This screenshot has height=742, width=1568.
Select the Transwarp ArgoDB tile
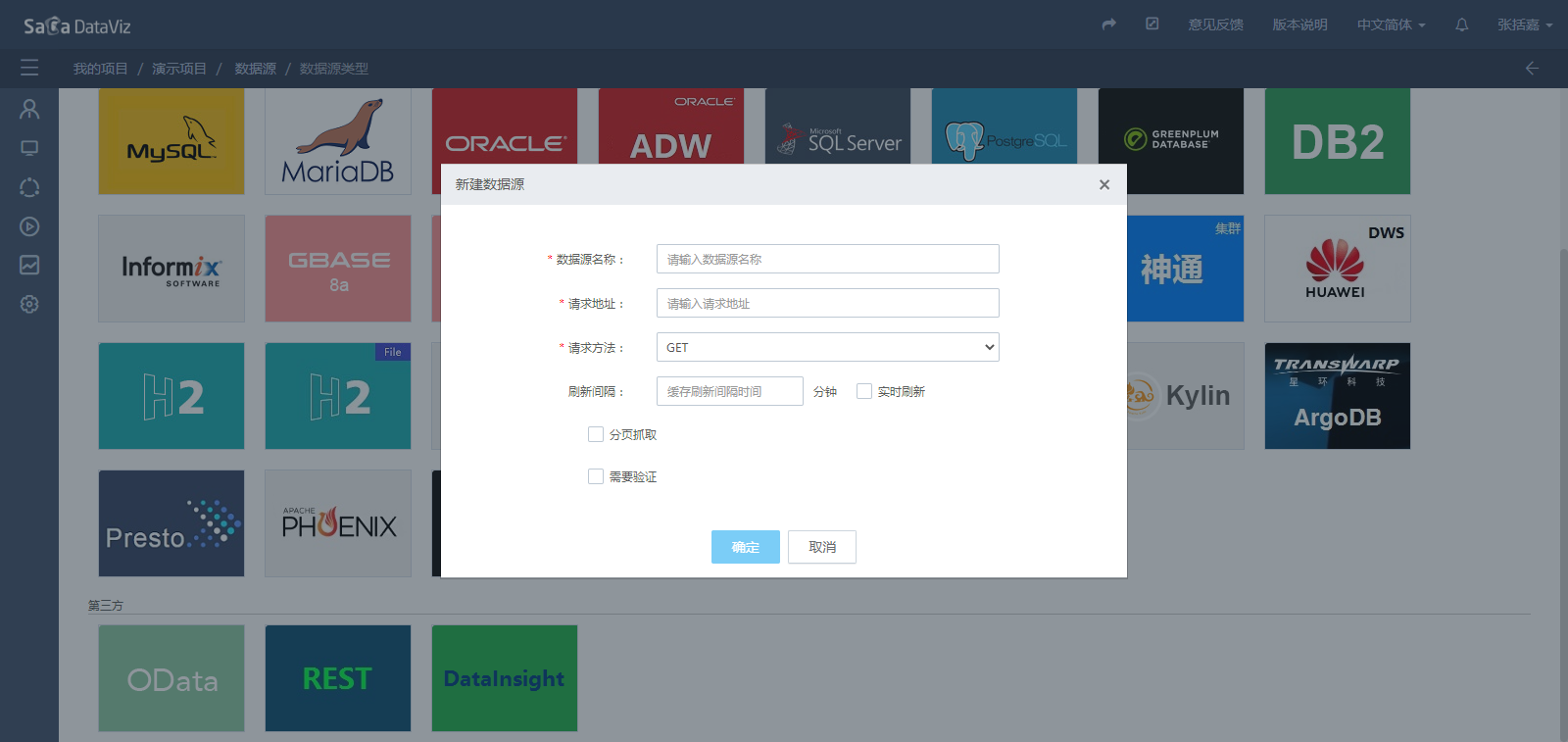[1338, 396]
